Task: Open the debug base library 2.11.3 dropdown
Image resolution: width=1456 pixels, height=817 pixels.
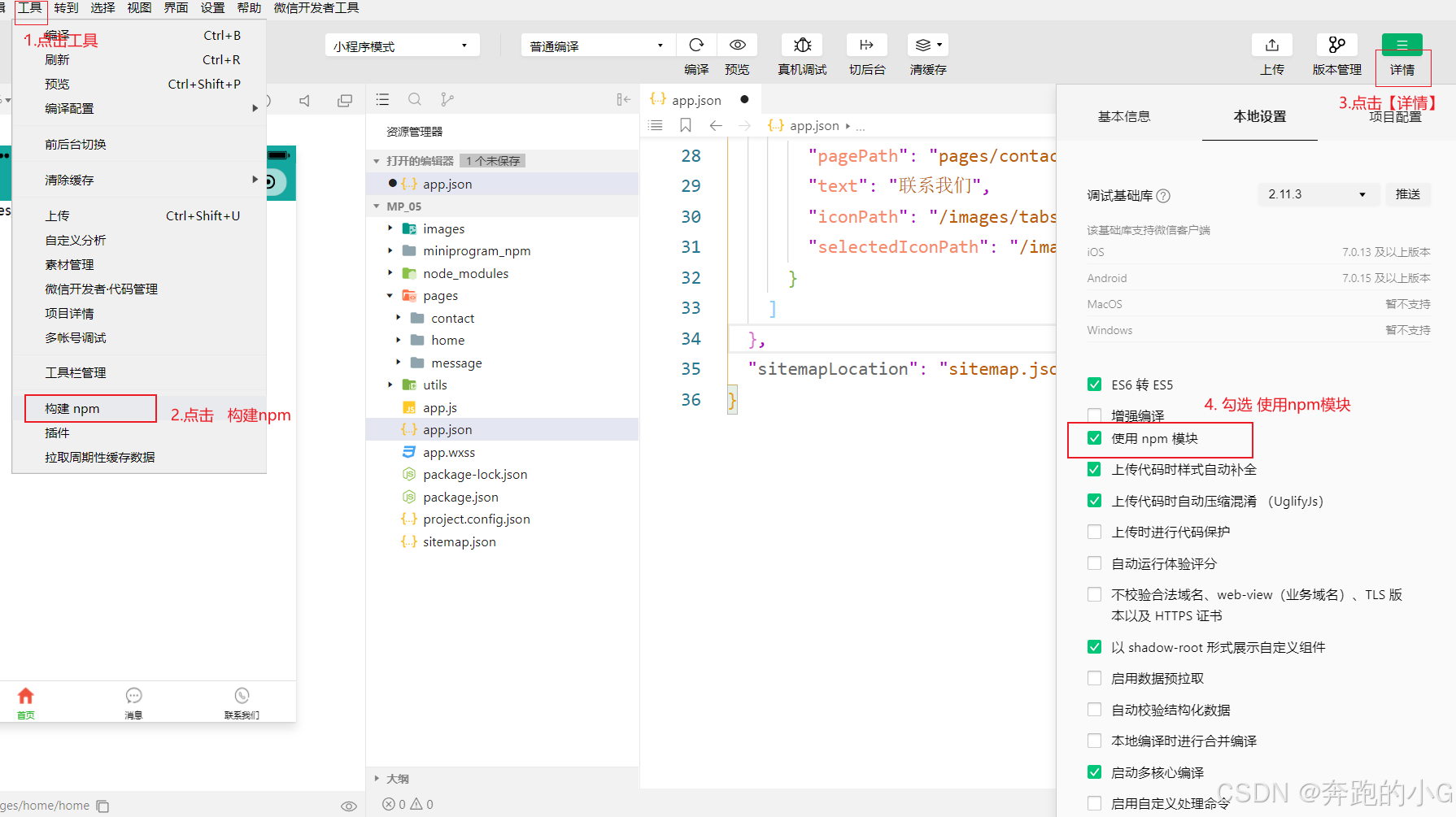Action: [1318, 194]
